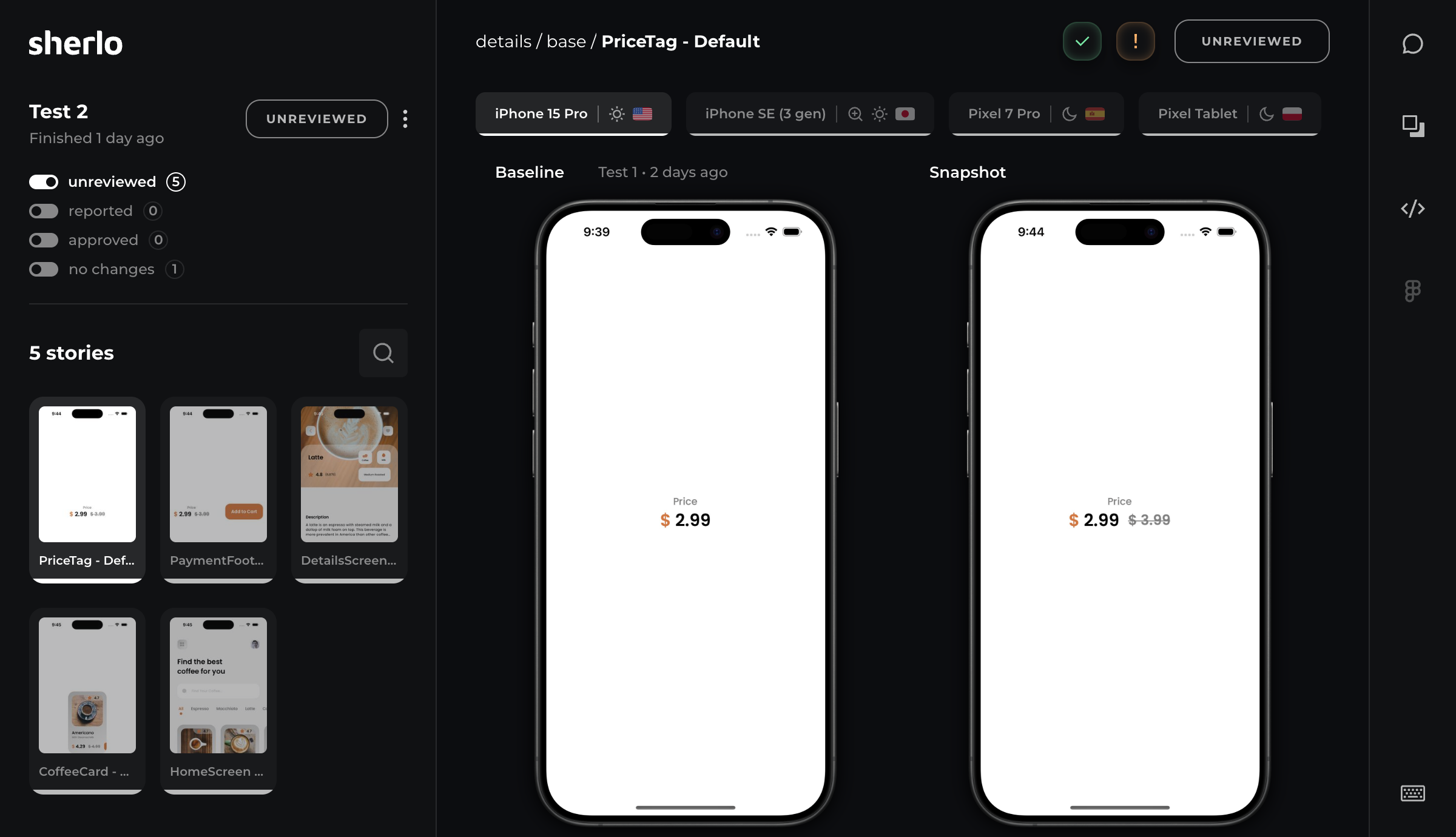This screenshot has height=837, width=1456.
Task: Click the US flag in iPhone 15 Pro tab
Action: 642,114
